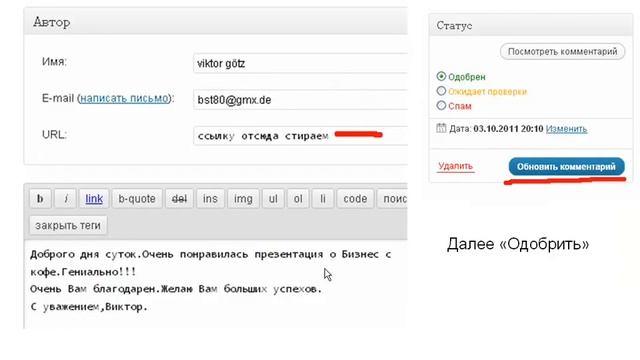Click into the URL input field
Screen dimensions: 640x360
pyautogui.click(x=300, y=136)
